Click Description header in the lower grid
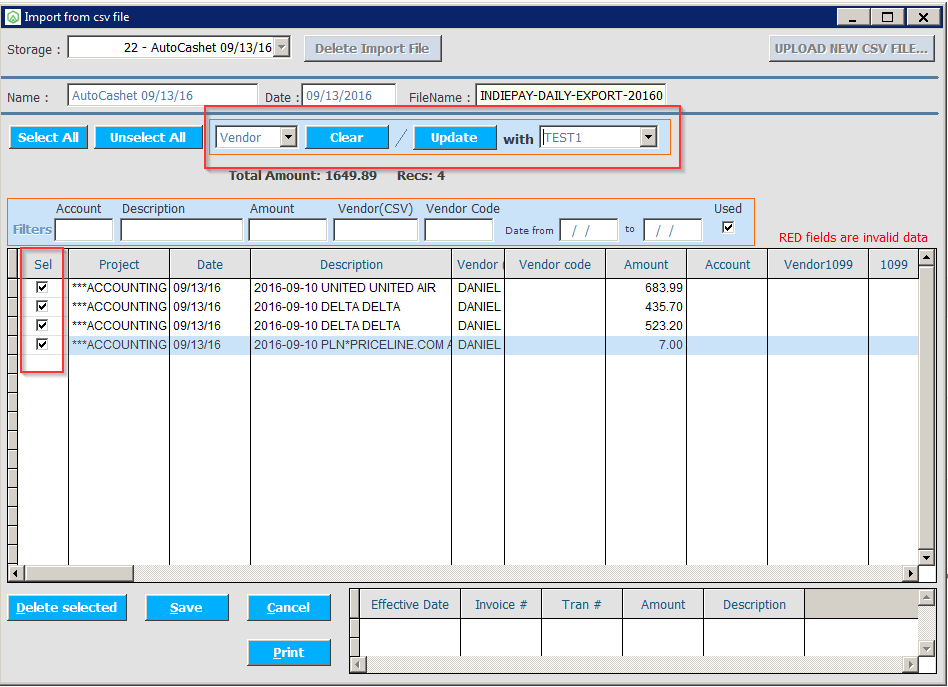This screenshot has height=687, width=948. pos(754,605)
